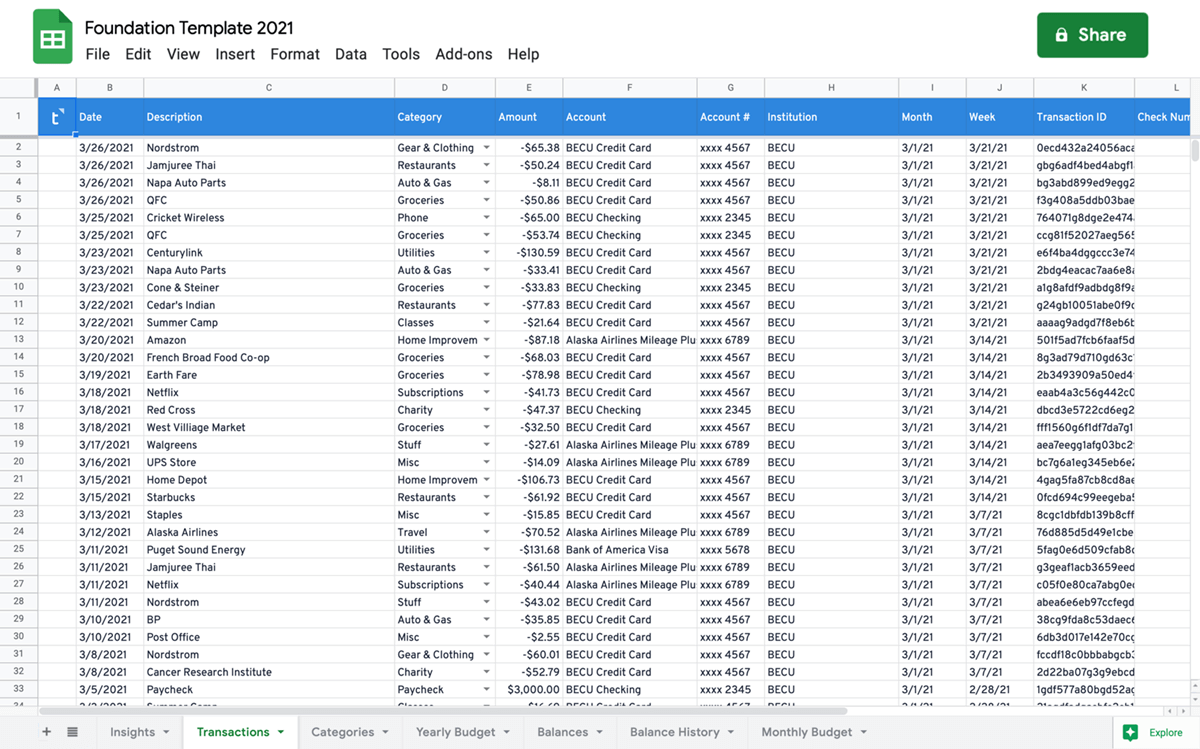Select the Institution header cell

(x=831, y=117)
